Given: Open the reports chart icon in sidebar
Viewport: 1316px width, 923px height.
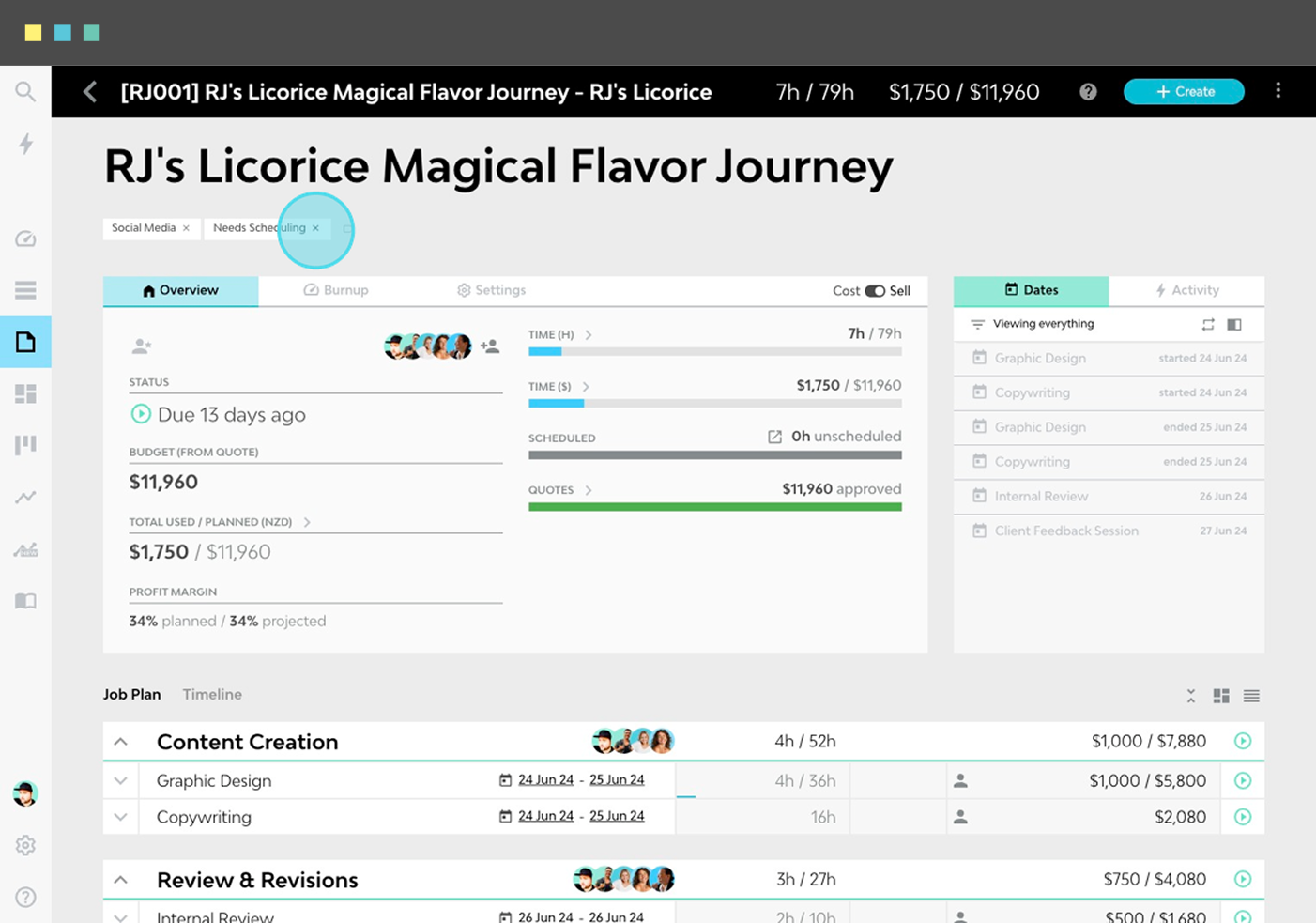Looking at the screenshot, I should (25, 497).
